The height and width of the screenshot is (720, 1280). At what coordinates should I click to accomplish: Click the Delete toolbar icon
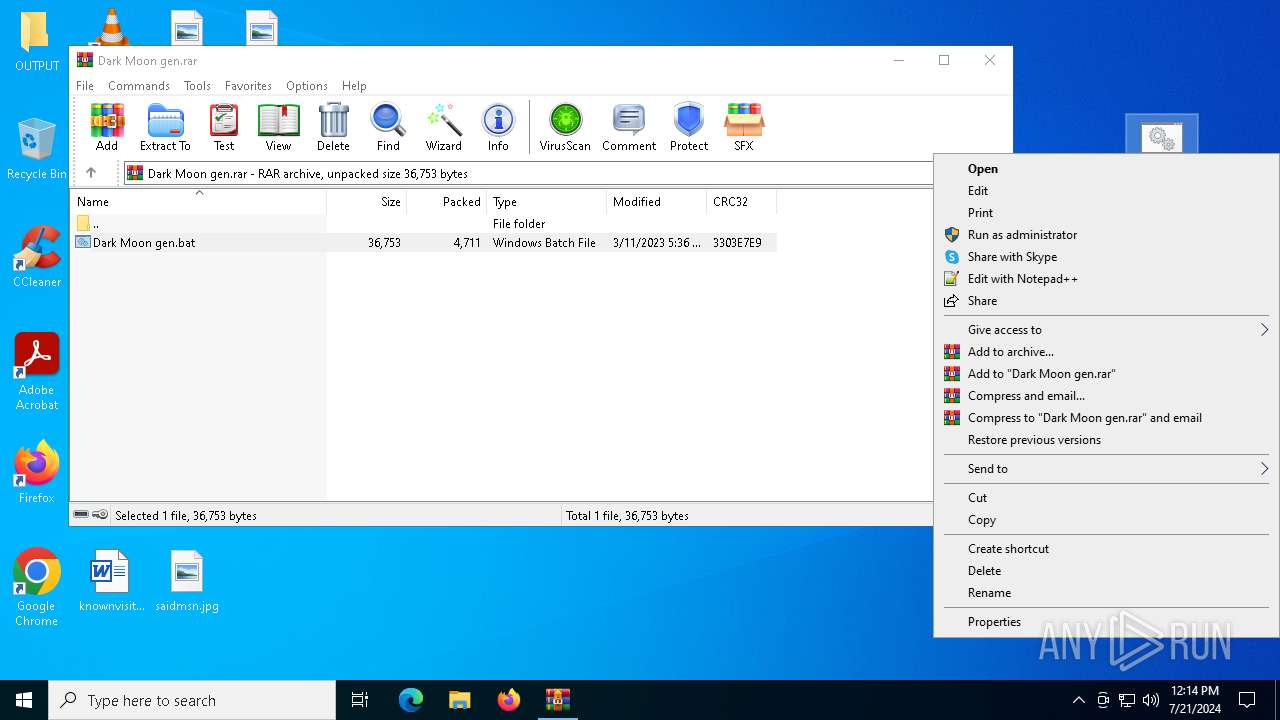[x=333, y=127]
